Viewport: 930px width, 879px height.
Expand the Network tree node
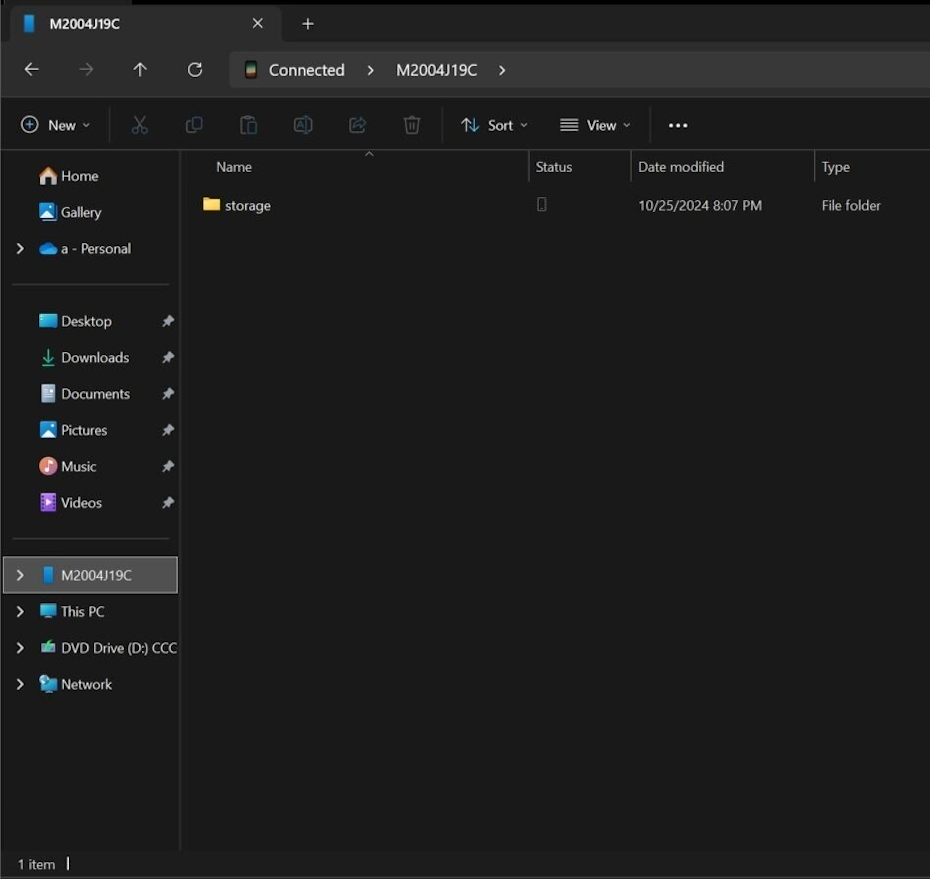tap(20, 685)
